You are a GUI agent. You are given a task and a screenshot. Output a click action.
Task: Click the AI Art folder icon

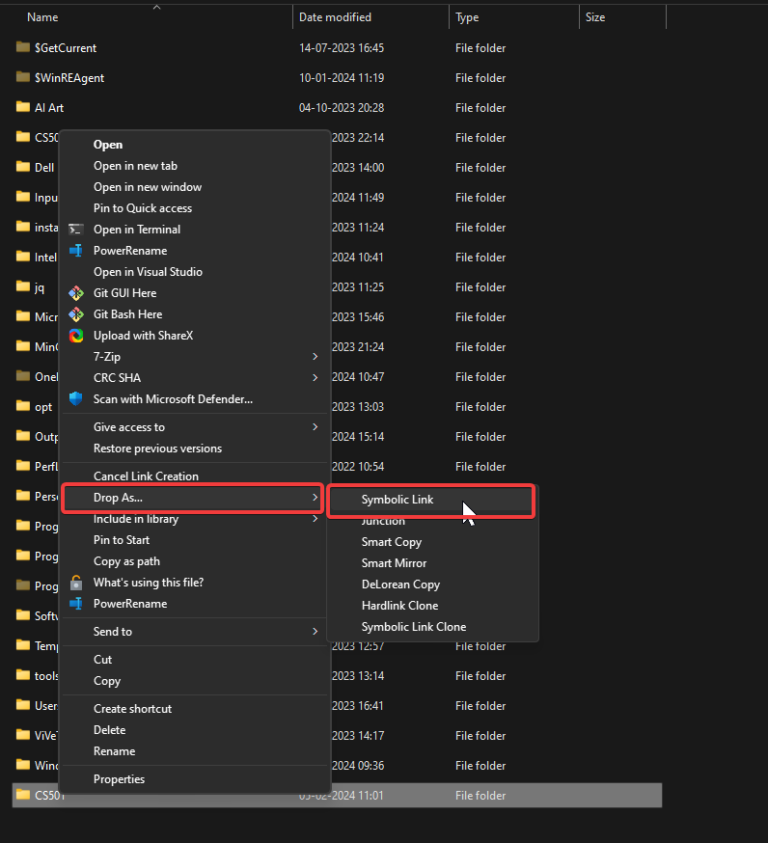coord(23,107)
